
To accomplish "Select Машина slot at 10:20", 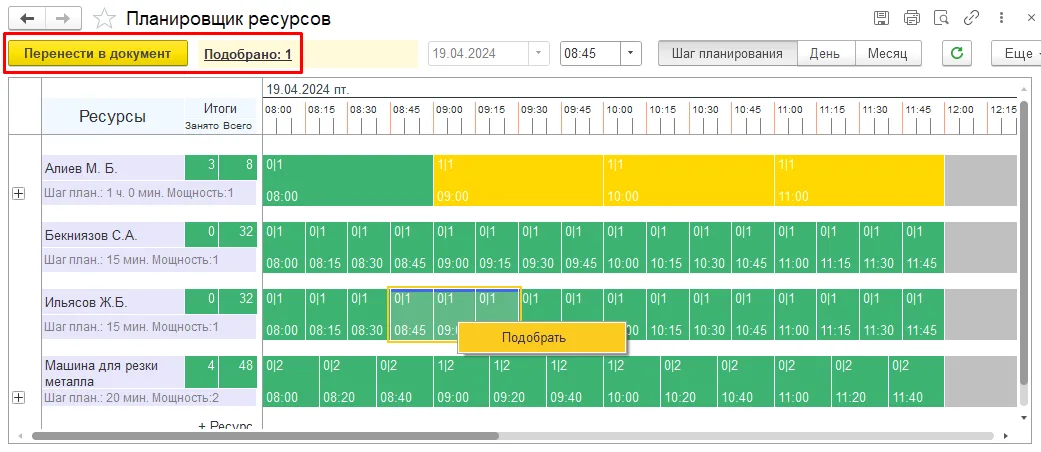I will click(688, 382).
